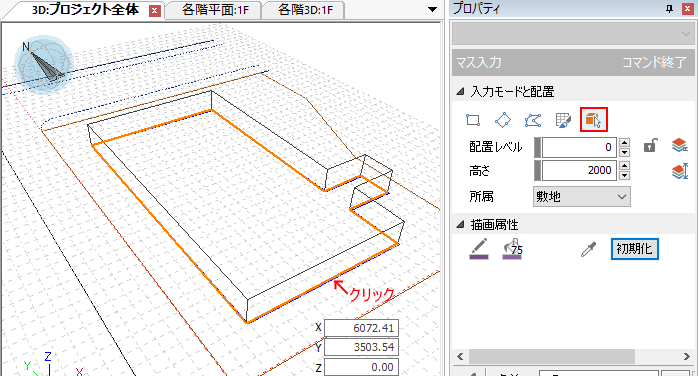Increase 高さ with up spinner

[x=625, y=166]
